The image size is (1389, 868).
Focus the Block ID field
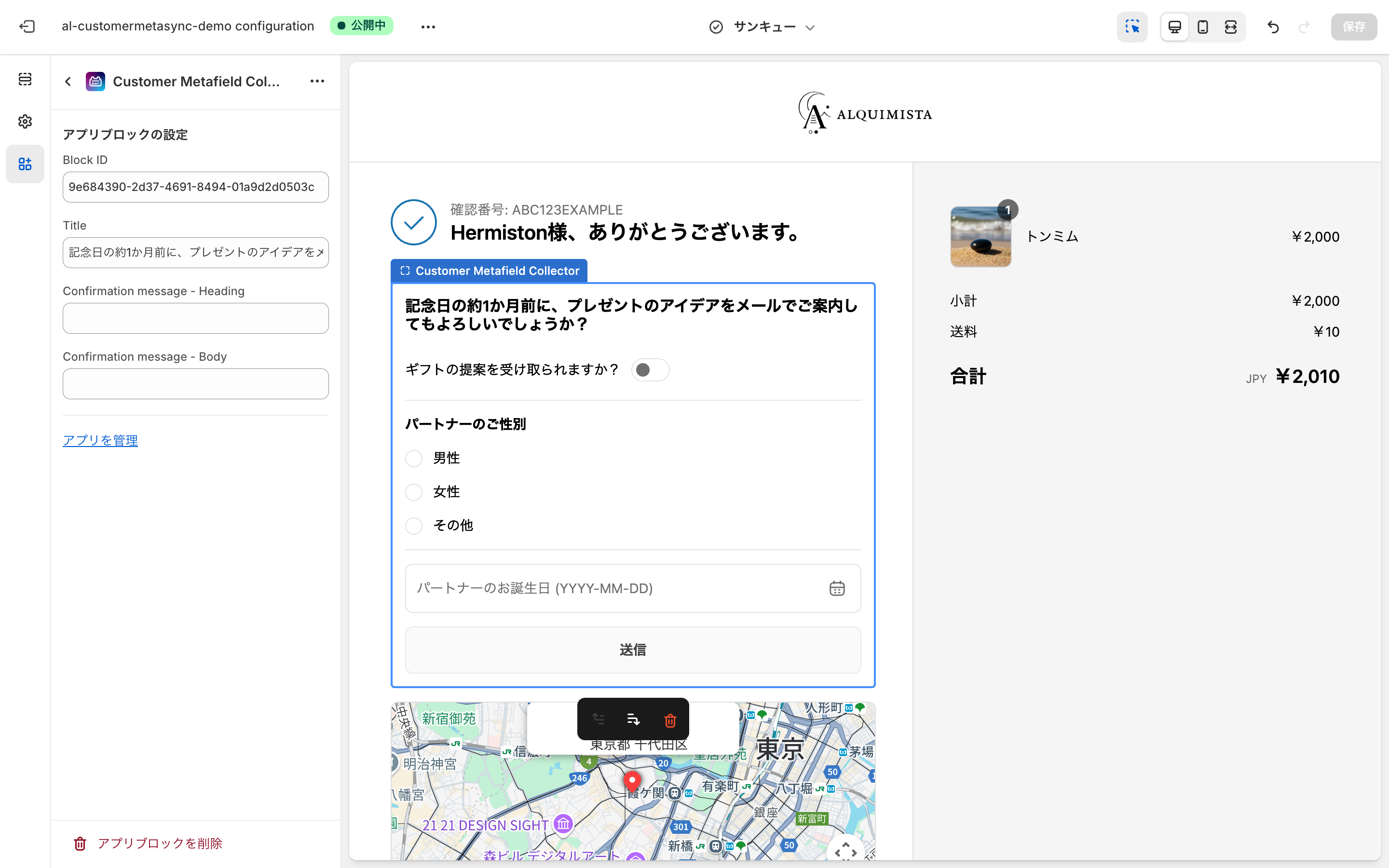196,187
